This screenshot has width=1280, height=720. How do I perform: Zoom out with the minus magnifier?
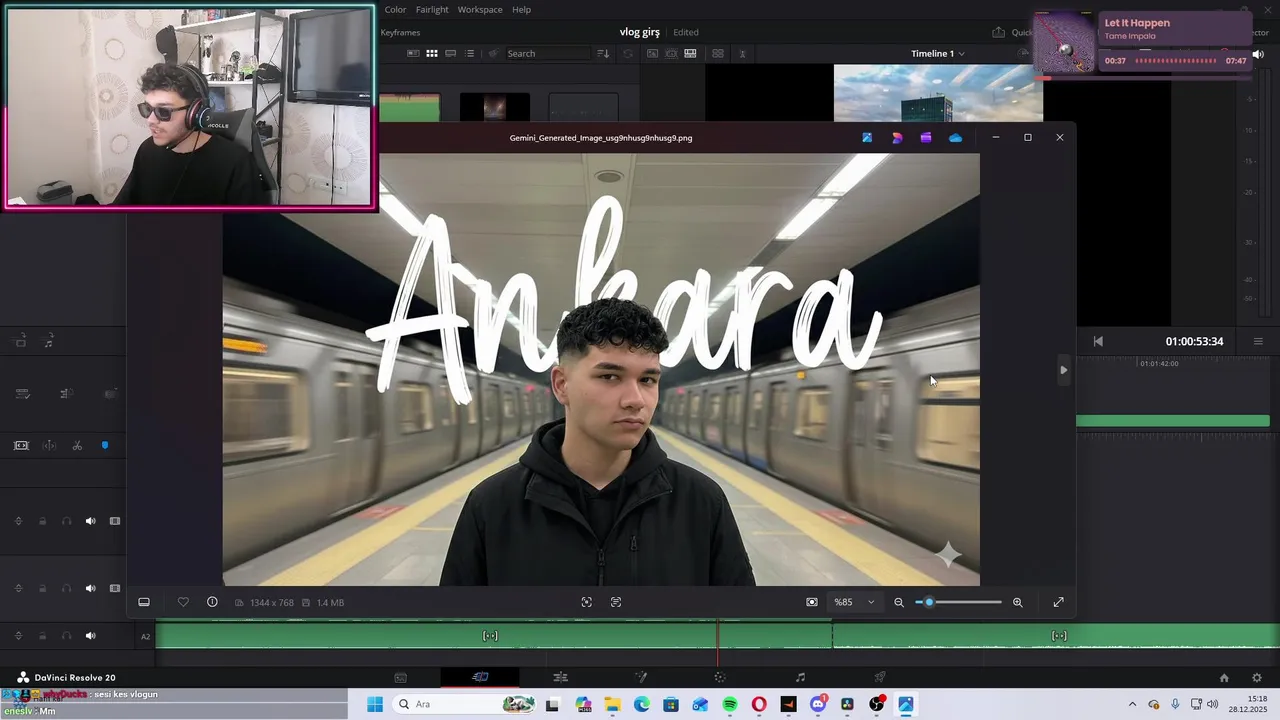(x=899, y=602)
